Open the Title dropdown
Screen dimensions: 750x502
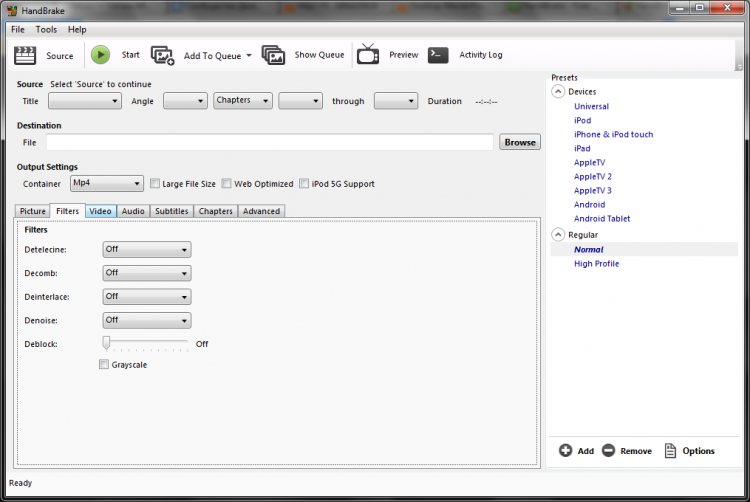click(x=85, y=101)
